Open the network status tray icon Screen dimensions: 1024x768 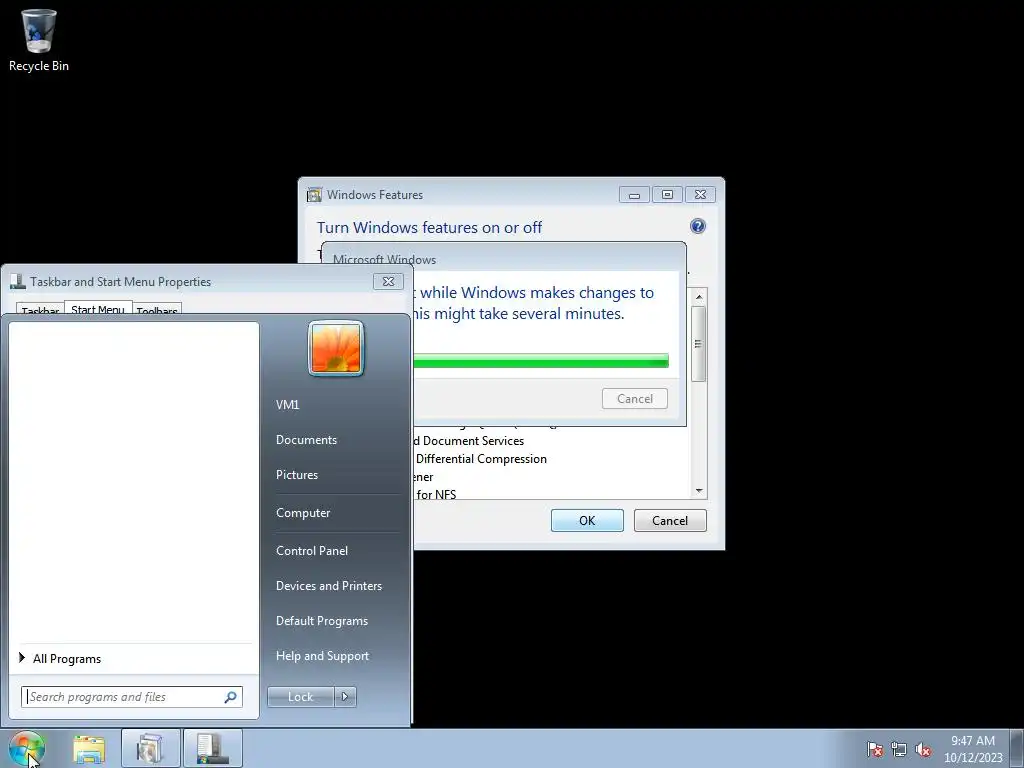899,749
